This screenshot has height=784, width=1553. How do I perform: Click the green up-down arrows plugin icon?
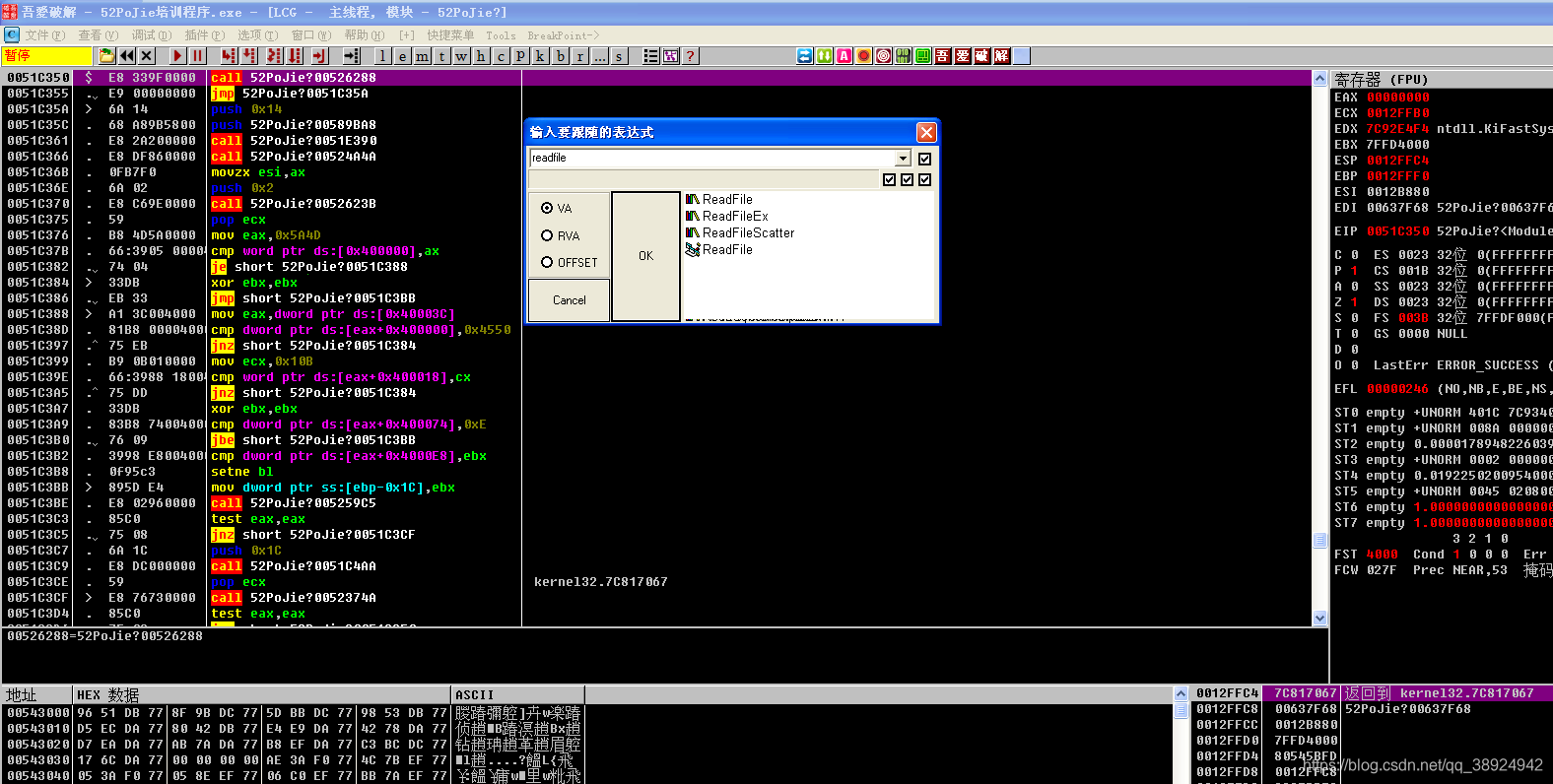825,56
